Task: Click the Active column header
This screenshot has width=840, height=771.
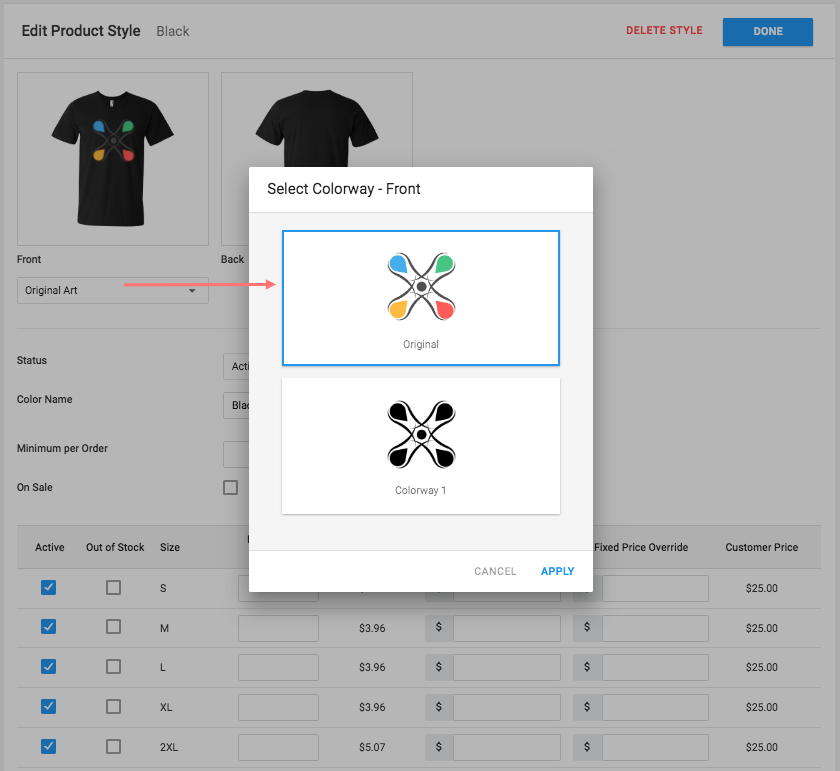Action: 49,548
